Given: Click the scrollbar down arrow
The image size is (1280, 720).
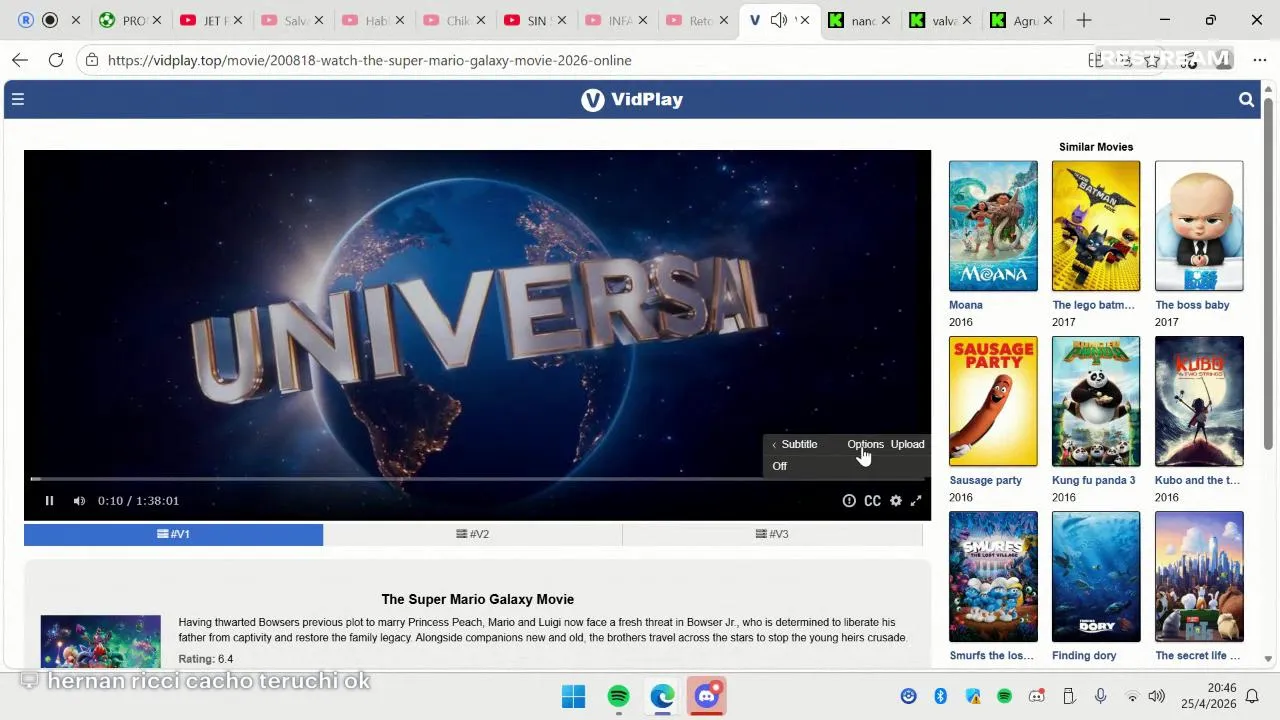Looking at the screenshot, I should point(1268,659).
